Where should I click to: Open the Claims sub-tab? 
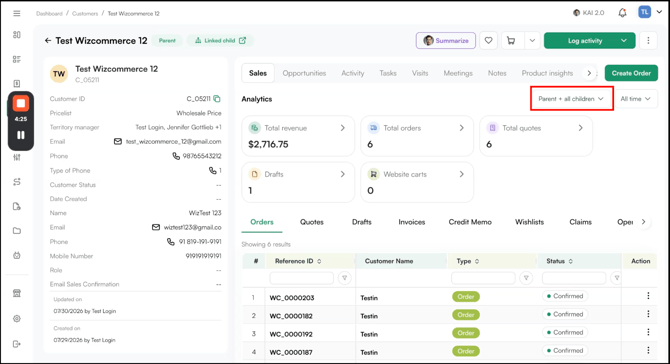pos(580,222)
